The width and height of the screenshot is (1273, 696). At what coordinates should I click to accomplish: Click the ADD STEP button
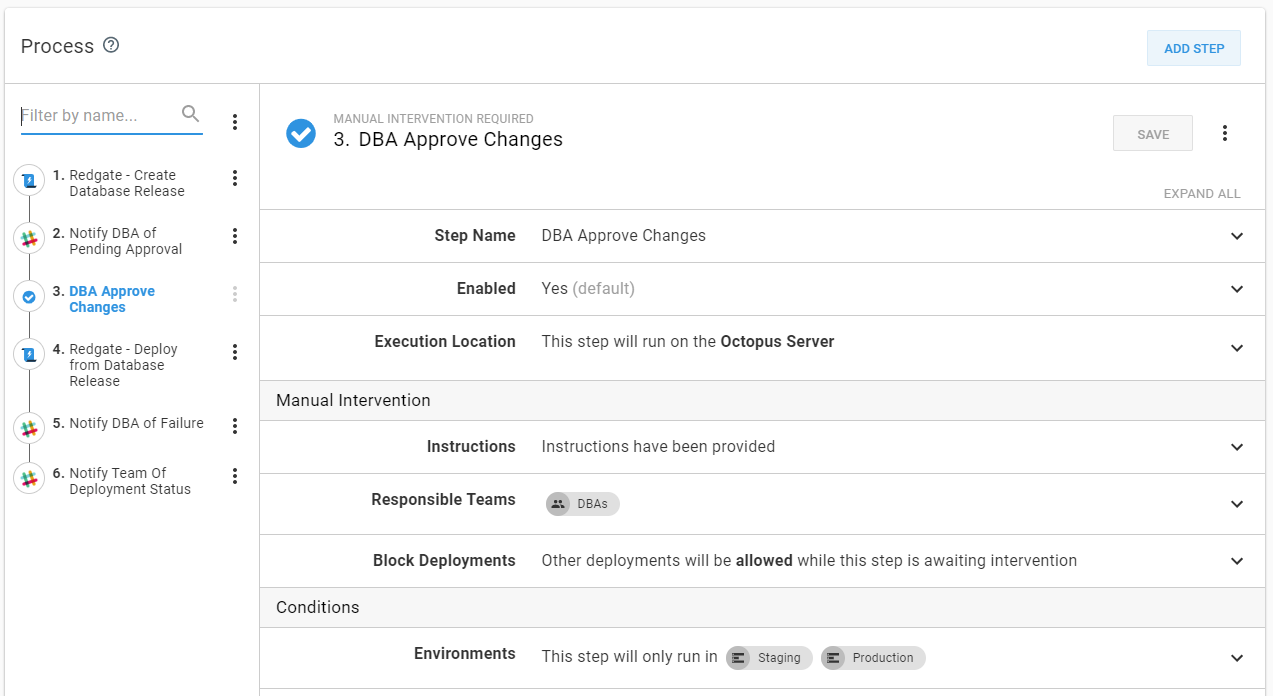1193,48
